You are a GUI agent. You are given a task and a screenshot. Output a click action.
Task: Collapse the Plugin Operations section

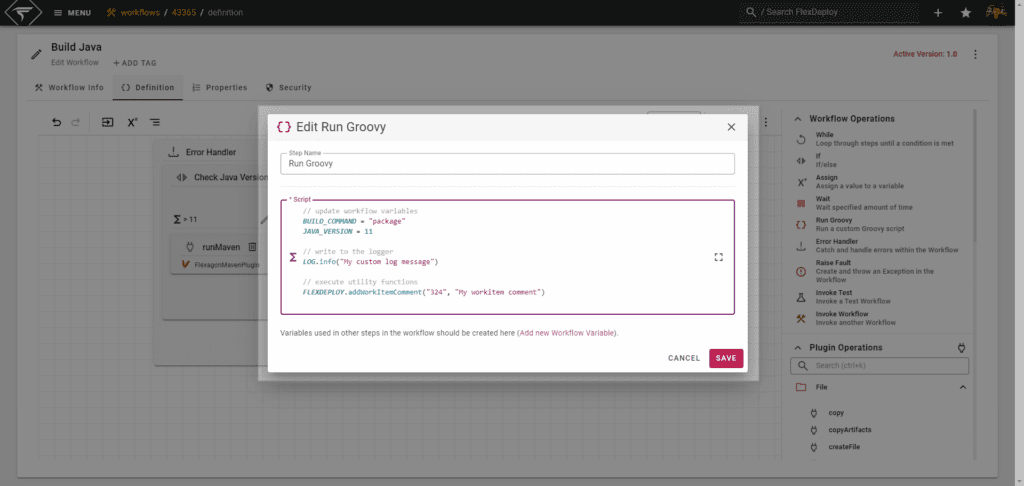pos(797,348)
